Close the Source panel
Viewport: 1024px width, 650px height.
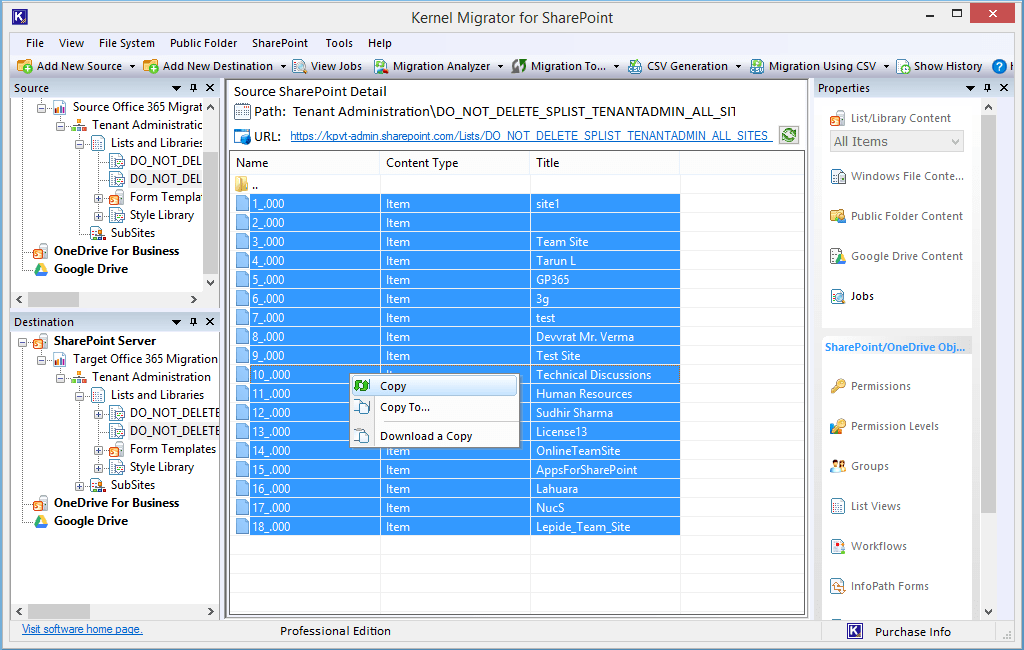click(x=210, y=88)
